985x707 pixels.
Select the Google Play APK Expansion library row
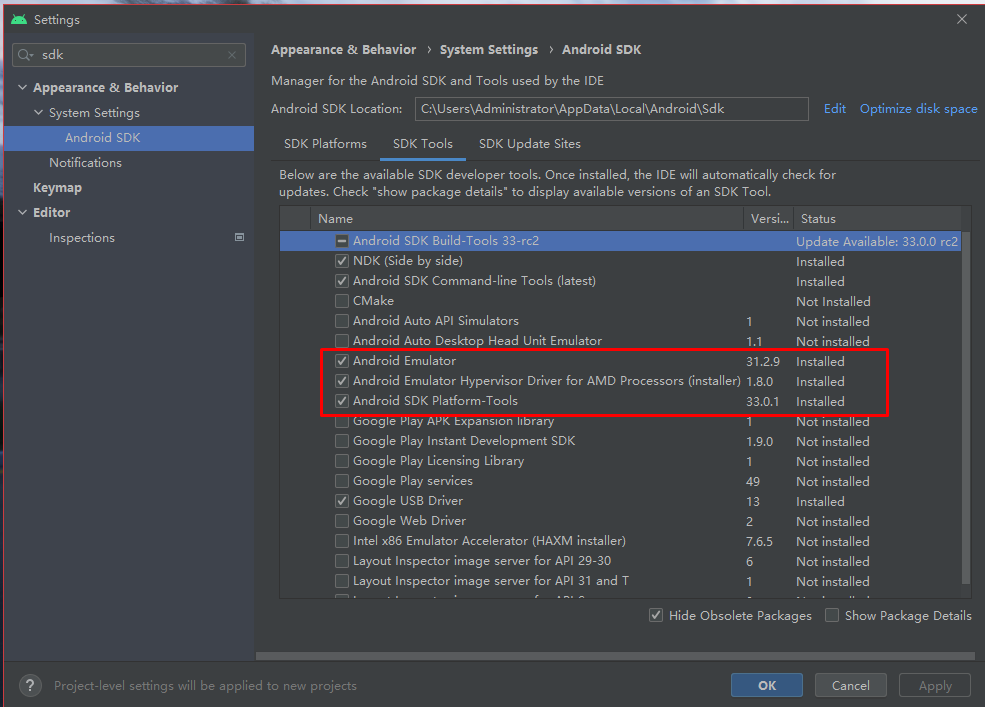620,421
